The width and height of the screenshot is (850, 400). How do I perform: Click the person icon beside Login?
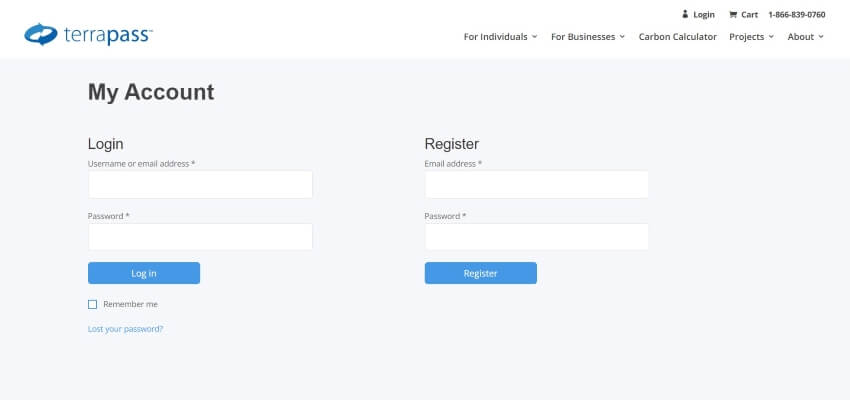[685, 15]
